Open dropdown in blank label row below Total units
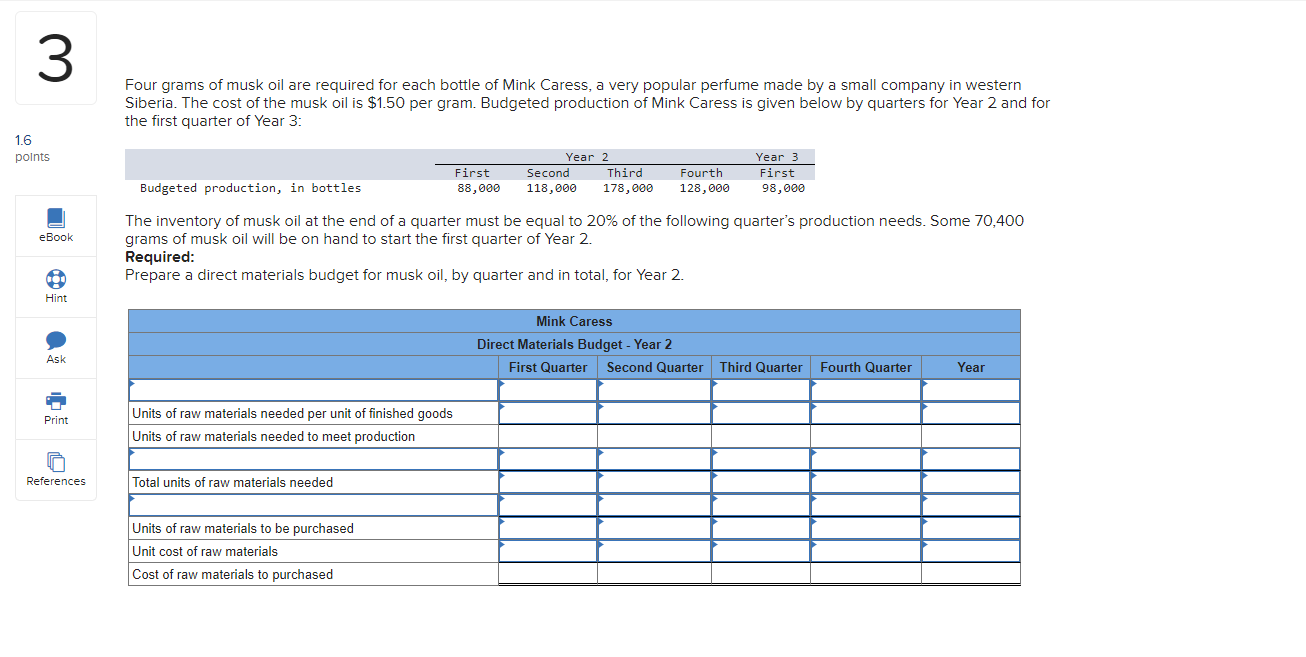1306x657 pixels. point(313,505)
